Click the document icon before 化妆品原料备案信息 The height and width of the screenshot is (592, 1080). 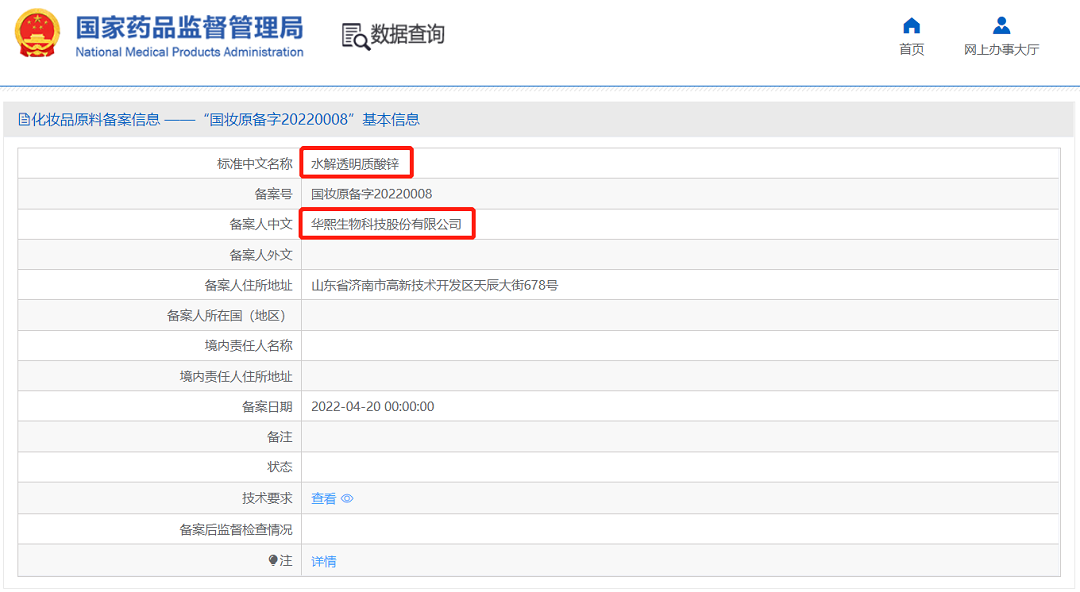coord(24,120)
